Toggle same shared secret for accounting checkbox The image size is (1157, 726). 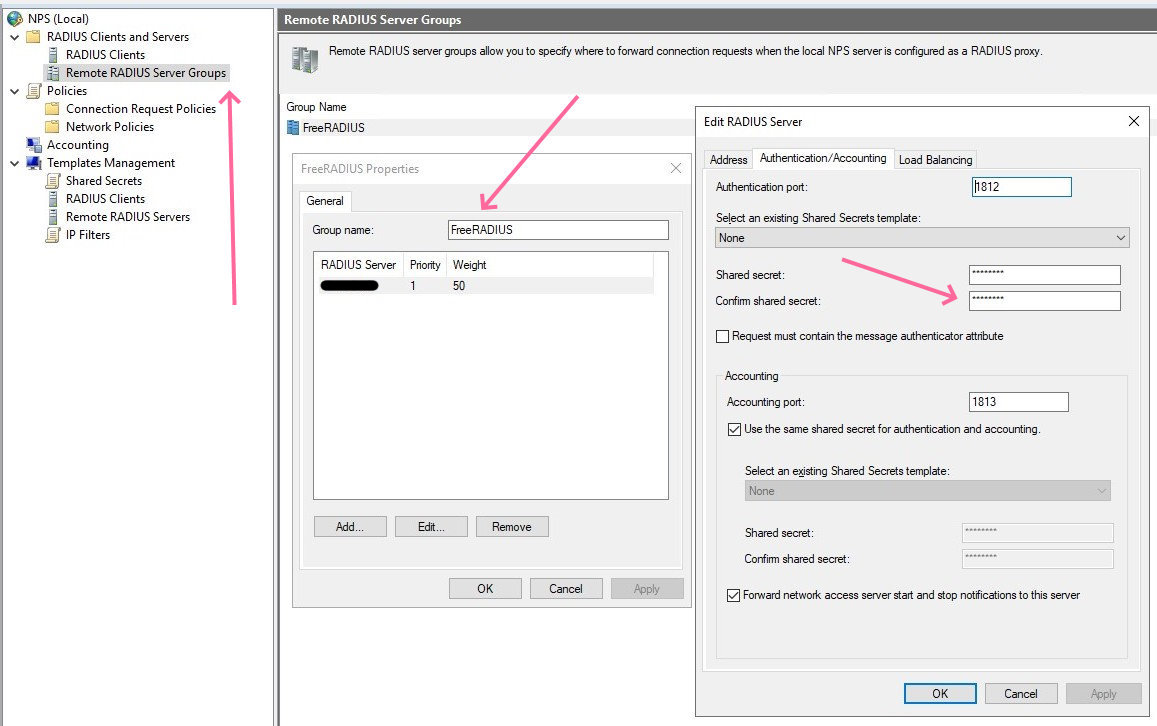pos(734,429)
